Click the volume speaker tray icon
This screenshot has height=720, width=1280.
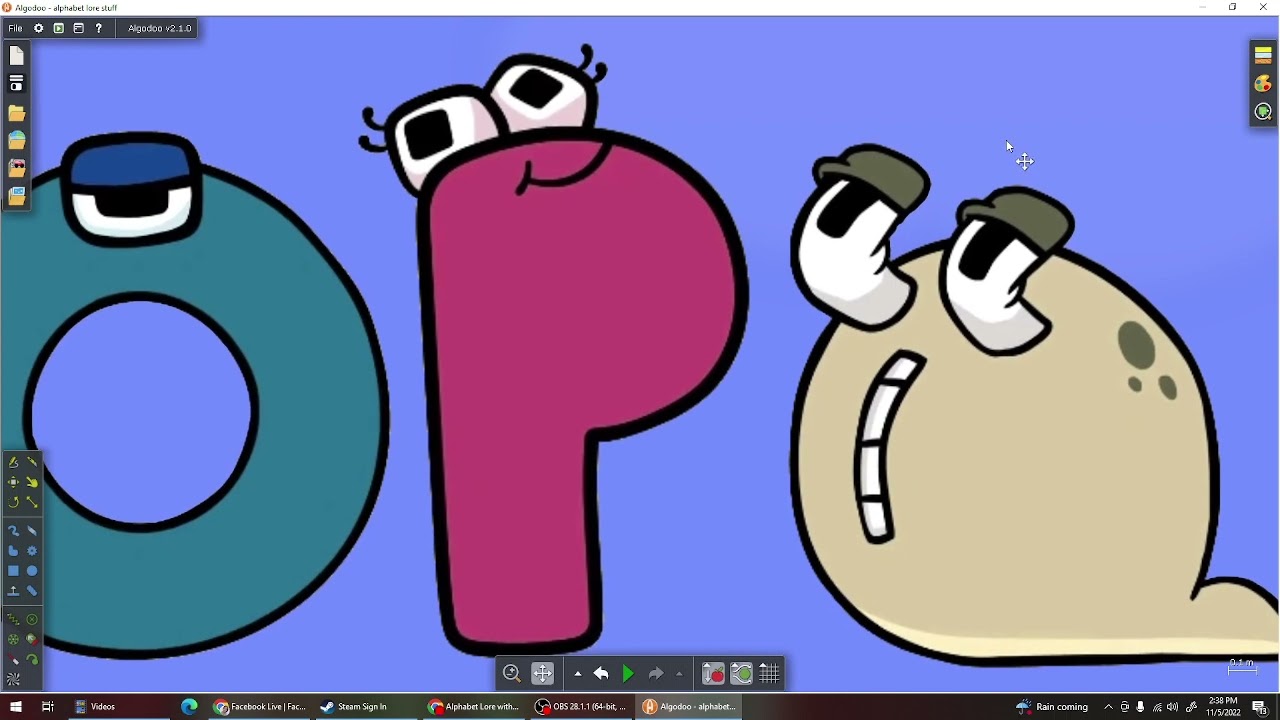click(1172, 707)
